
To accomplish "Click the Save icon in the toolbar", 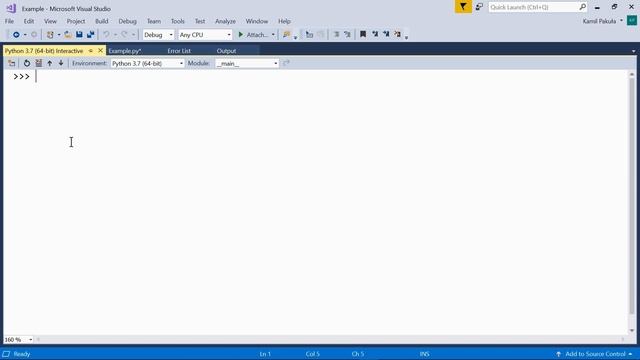I will (x=79, y=35).
